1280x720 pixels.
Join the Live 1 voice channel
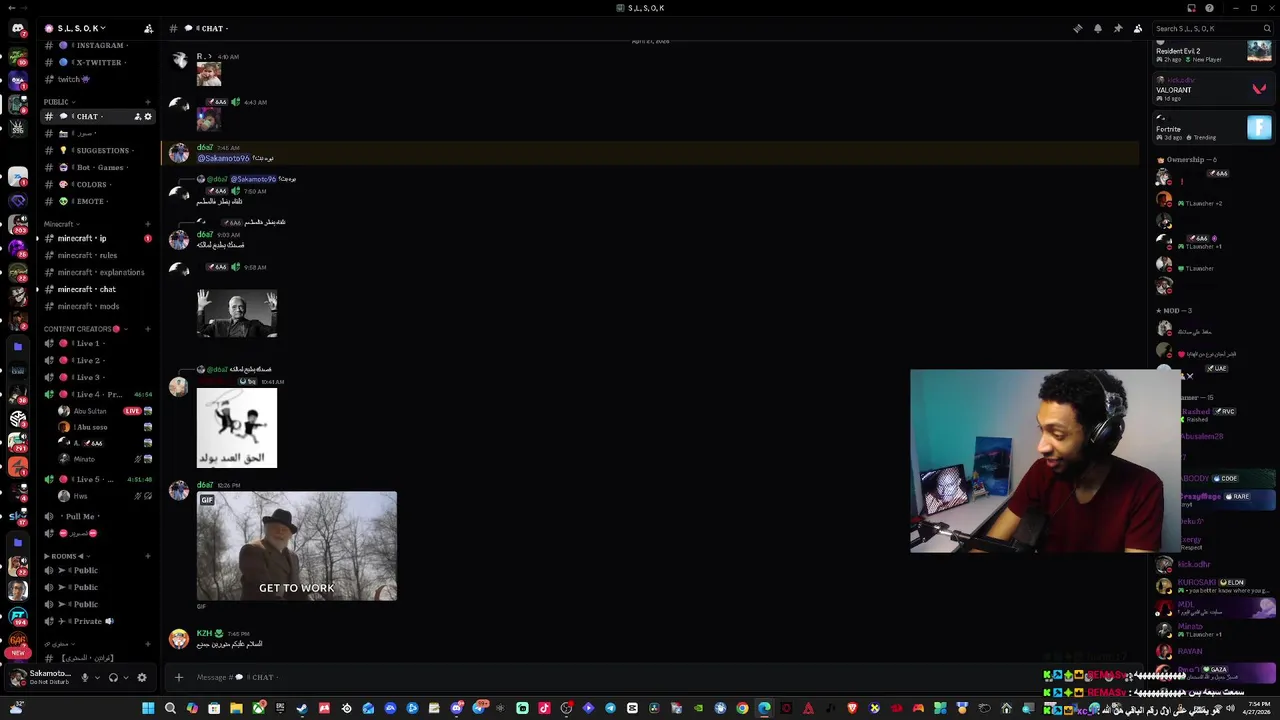[x=98, y=343]
